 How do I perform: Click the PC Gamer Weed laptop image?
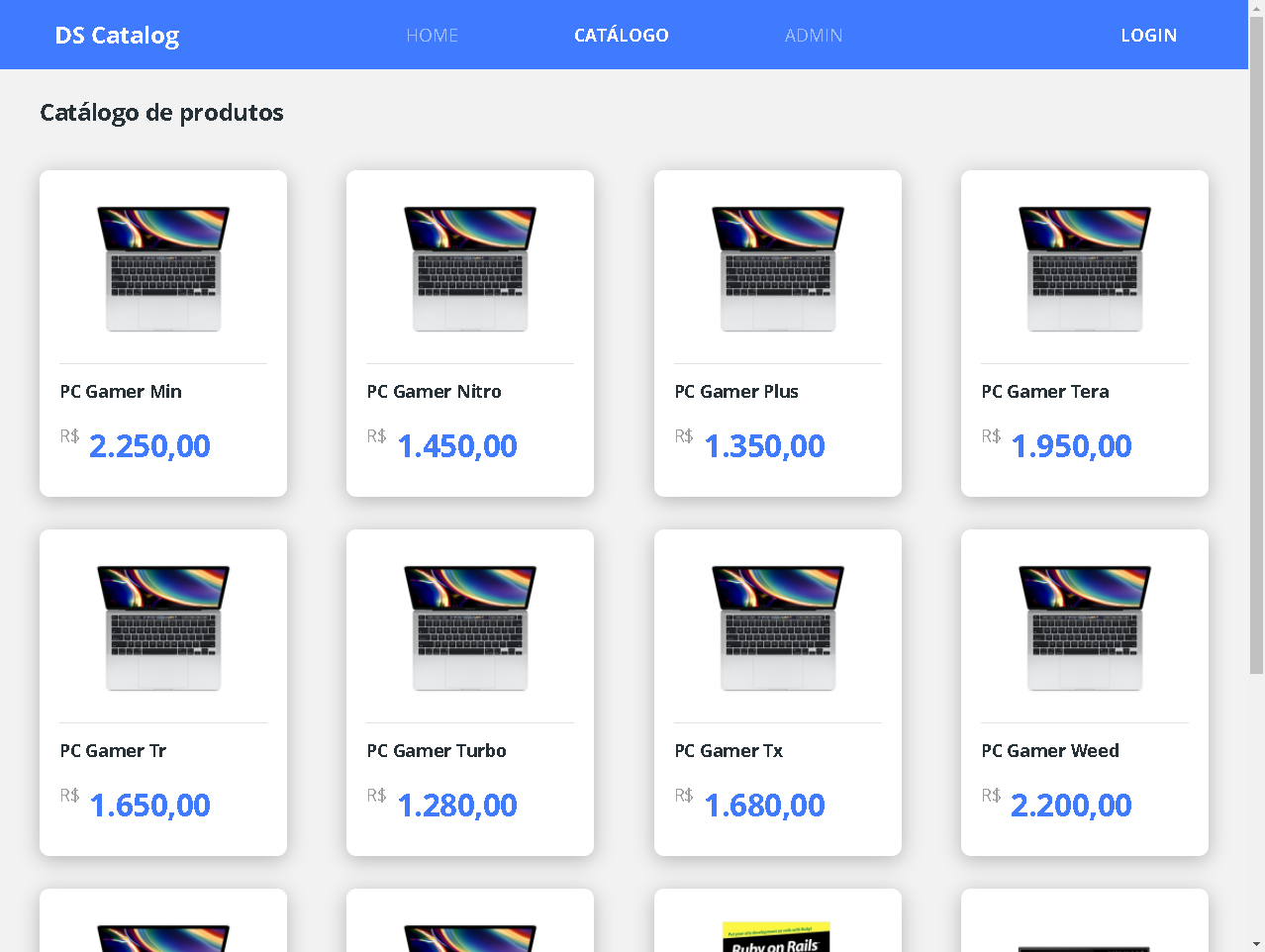point(1084,626)
